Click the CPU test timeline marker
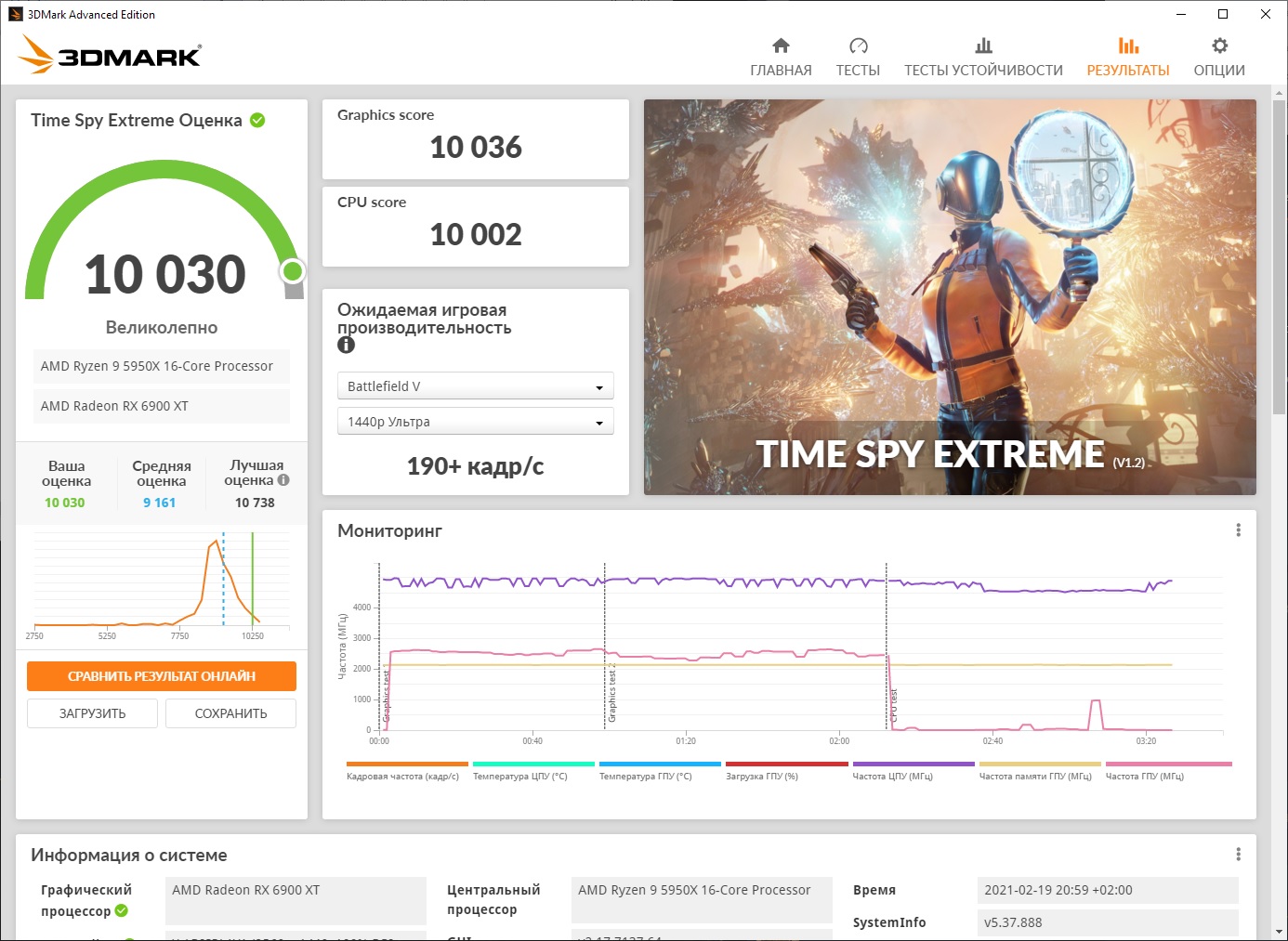 (x=893, y=704)
